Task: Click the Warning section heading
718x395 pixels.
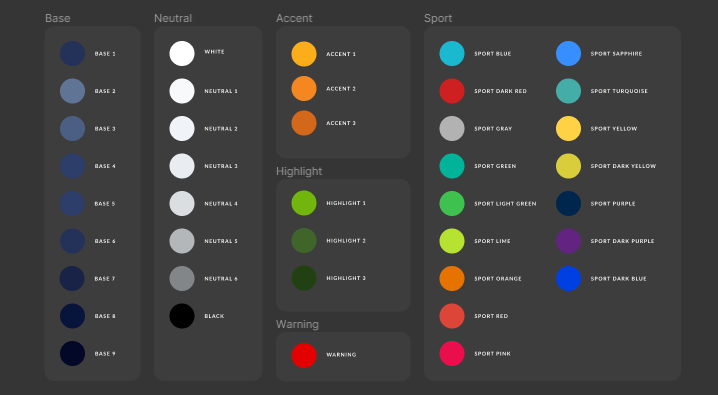Action: (x=297, y=324)
